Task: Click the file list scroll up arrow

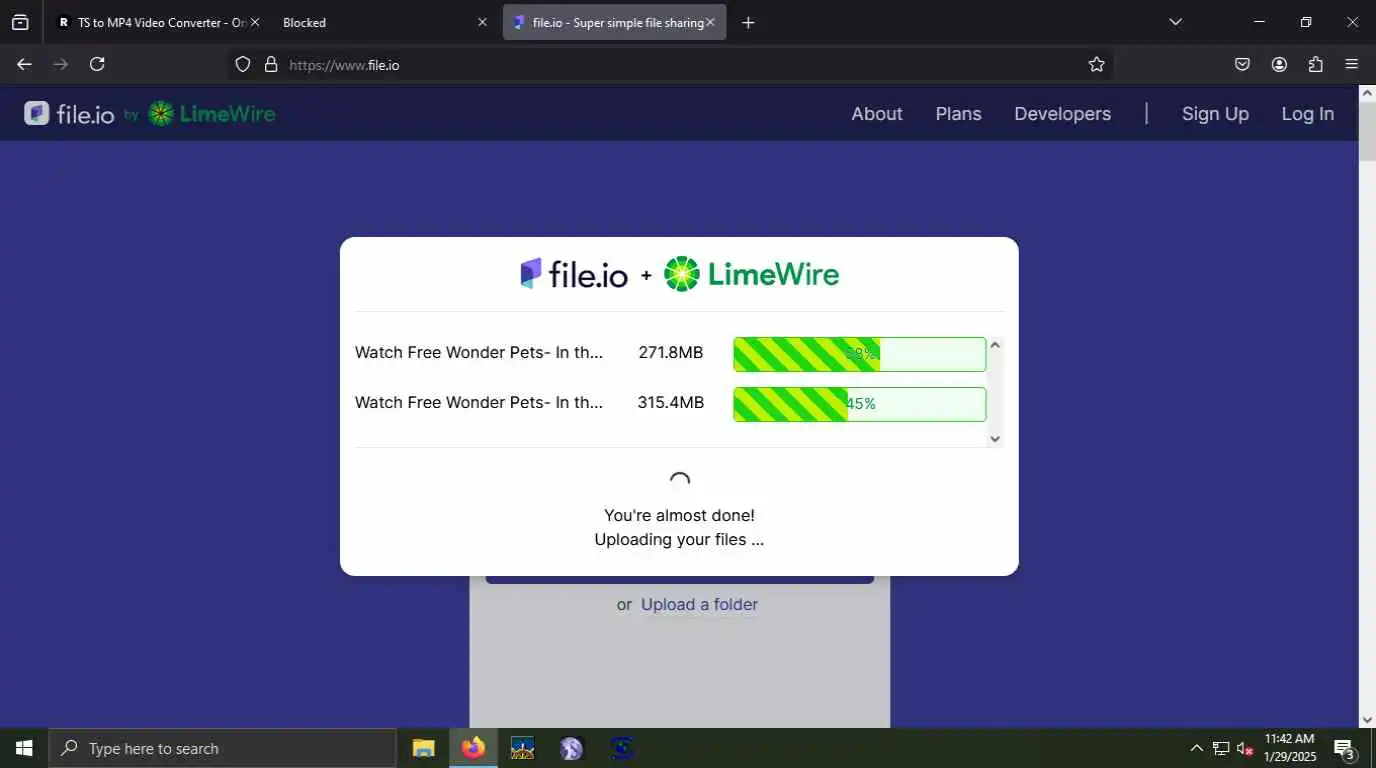Action: click(995, 345)
